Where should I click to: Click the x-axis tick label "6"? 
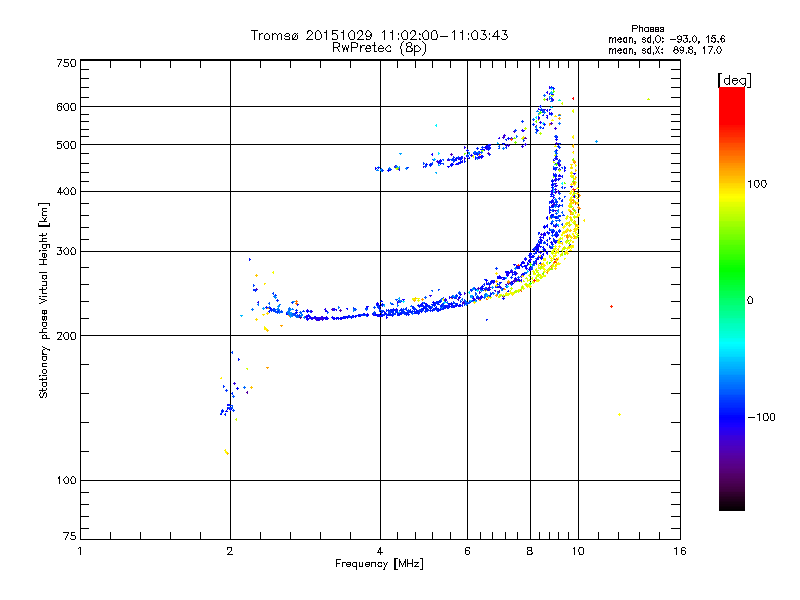[x=467, y=551]
